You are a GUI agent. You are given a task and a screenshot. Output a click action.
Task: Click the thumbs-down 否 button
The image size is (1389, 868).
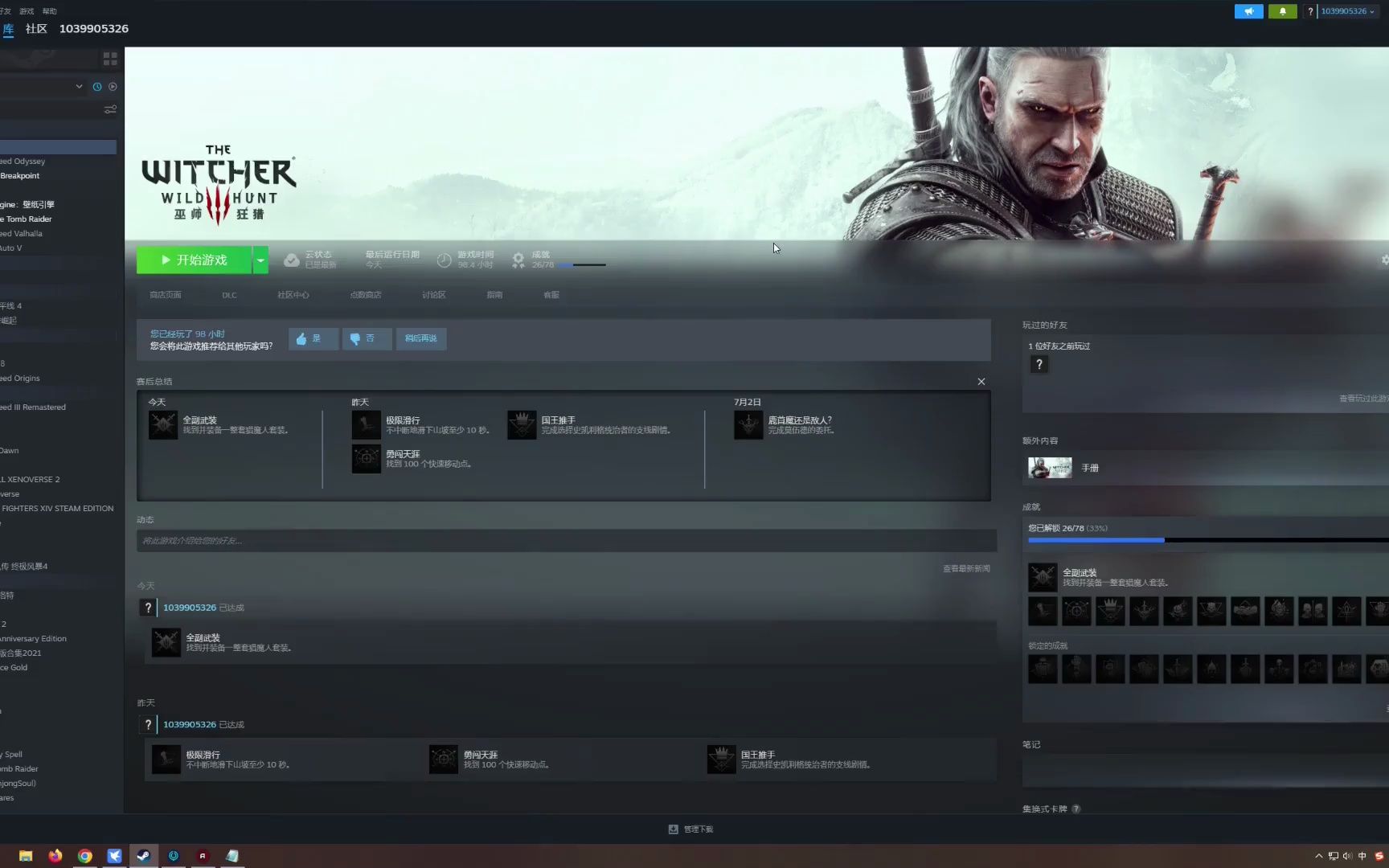click(367, 339)
